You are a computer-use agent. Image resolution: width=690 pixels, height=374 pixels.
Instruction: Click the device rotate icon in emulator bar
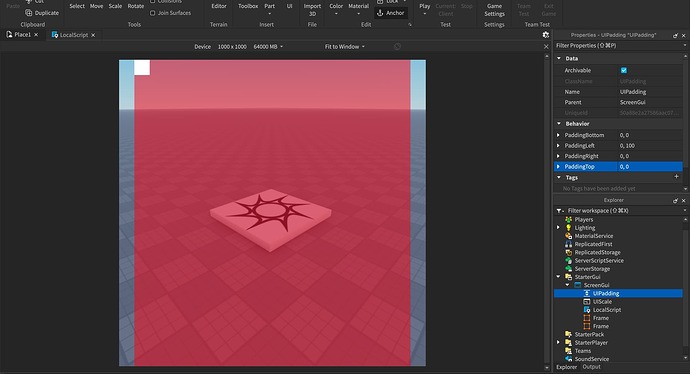[x=397, y=47]
